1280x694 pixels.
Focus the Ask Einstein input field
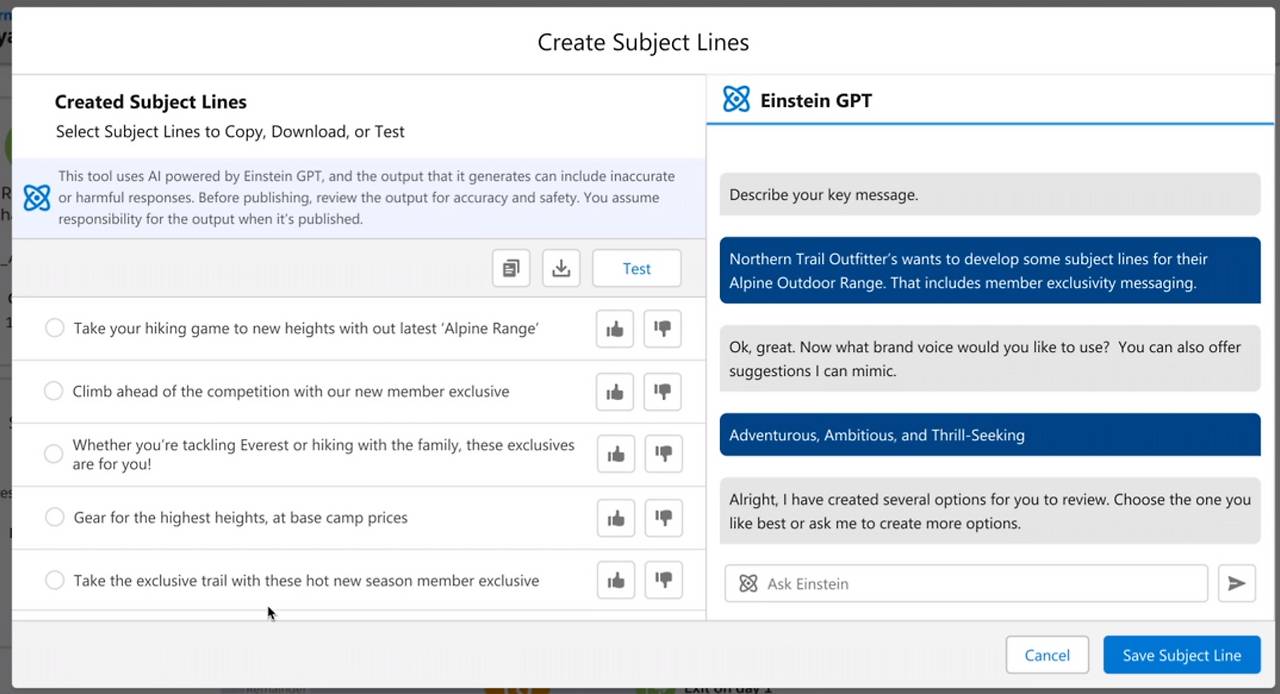coord(980,584)
